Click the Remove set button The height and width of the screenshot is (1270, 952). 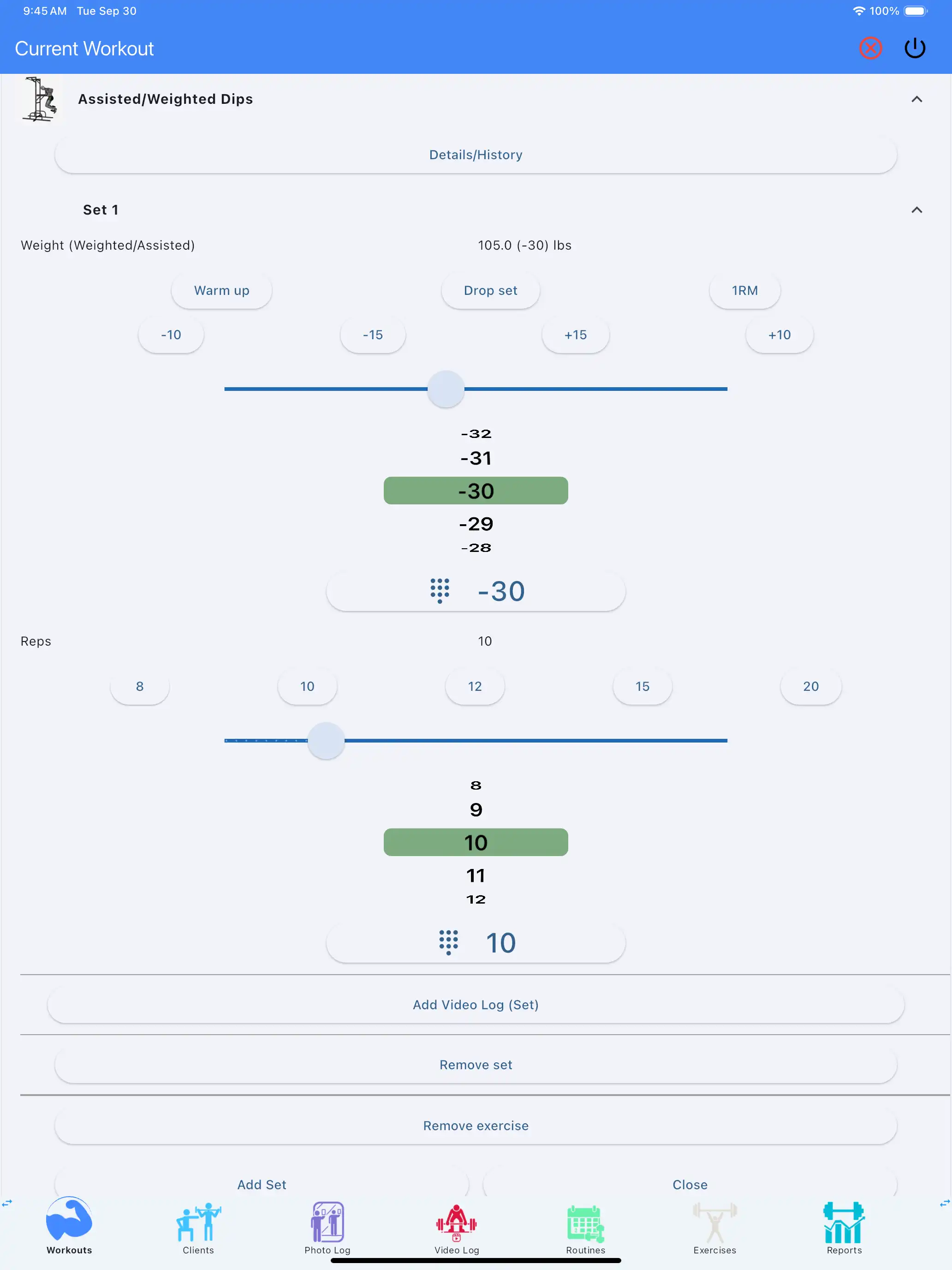pyautogui.click(x=476, y=1065)
